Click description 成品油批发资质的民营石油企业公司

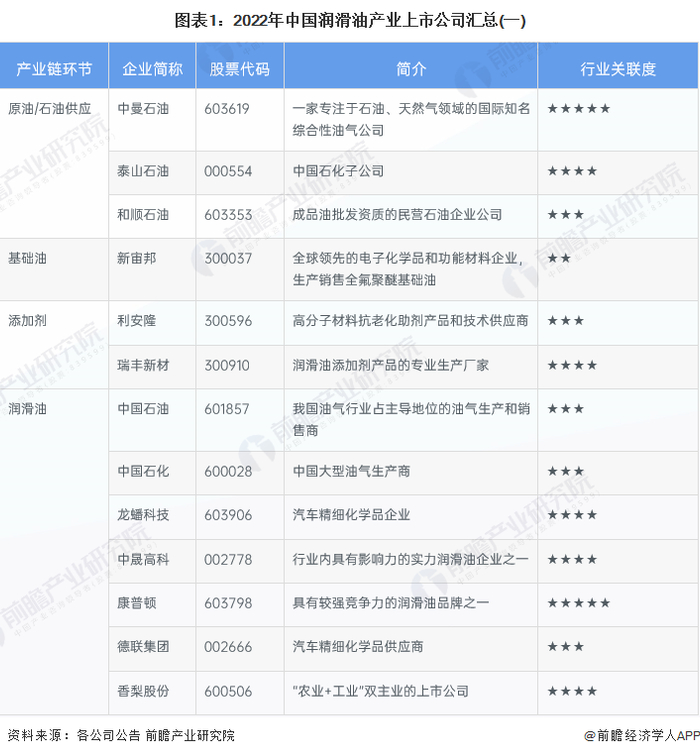[397, 214]
